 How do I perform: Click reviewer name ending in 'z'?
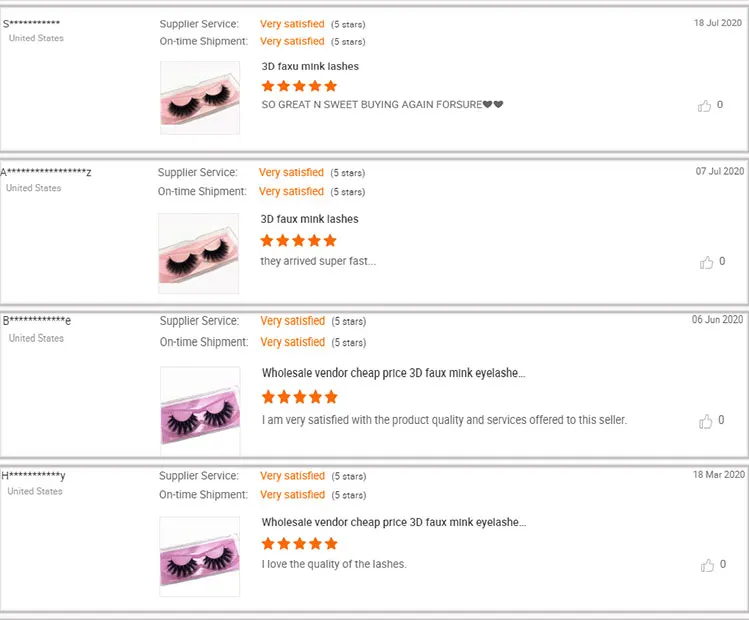[46, 172]
